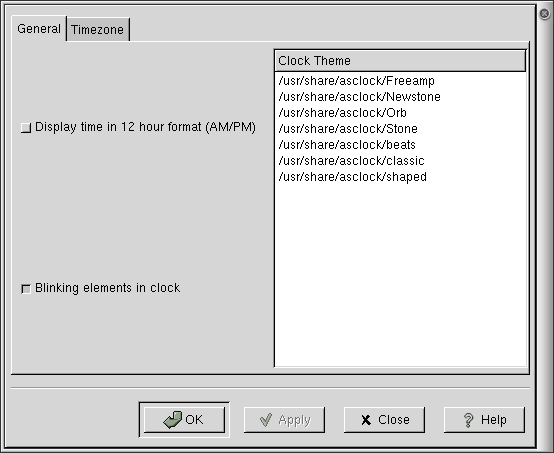Select the classic theme entry
554x453 pixels.
(400, 161)
